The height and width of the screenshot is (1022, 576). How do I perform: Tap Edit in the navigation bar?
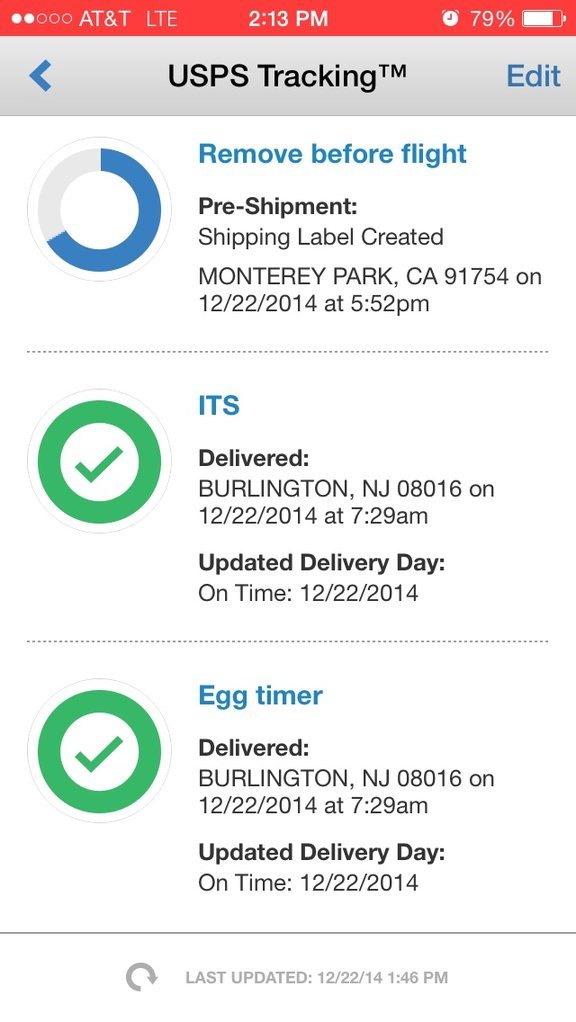(x=533, y=76)
